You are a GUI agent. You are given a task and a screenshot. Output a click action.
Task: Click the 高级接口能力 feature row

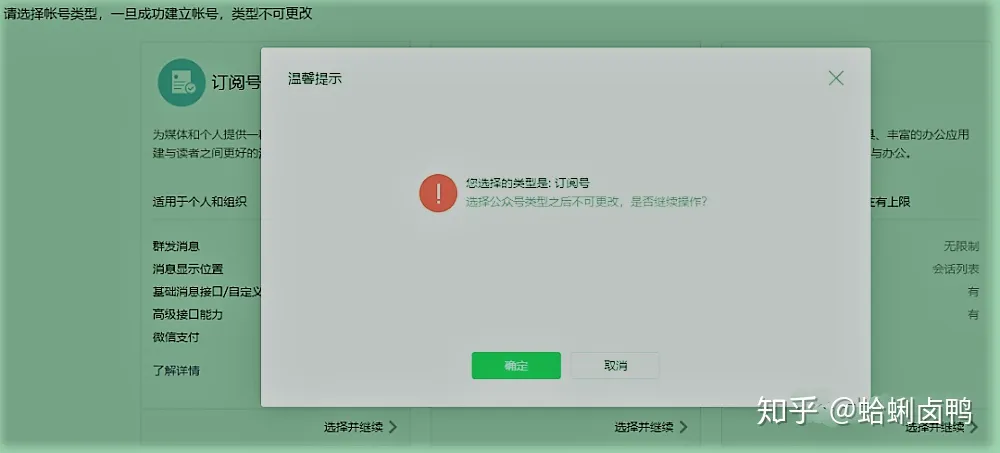(x=188, y=315)
